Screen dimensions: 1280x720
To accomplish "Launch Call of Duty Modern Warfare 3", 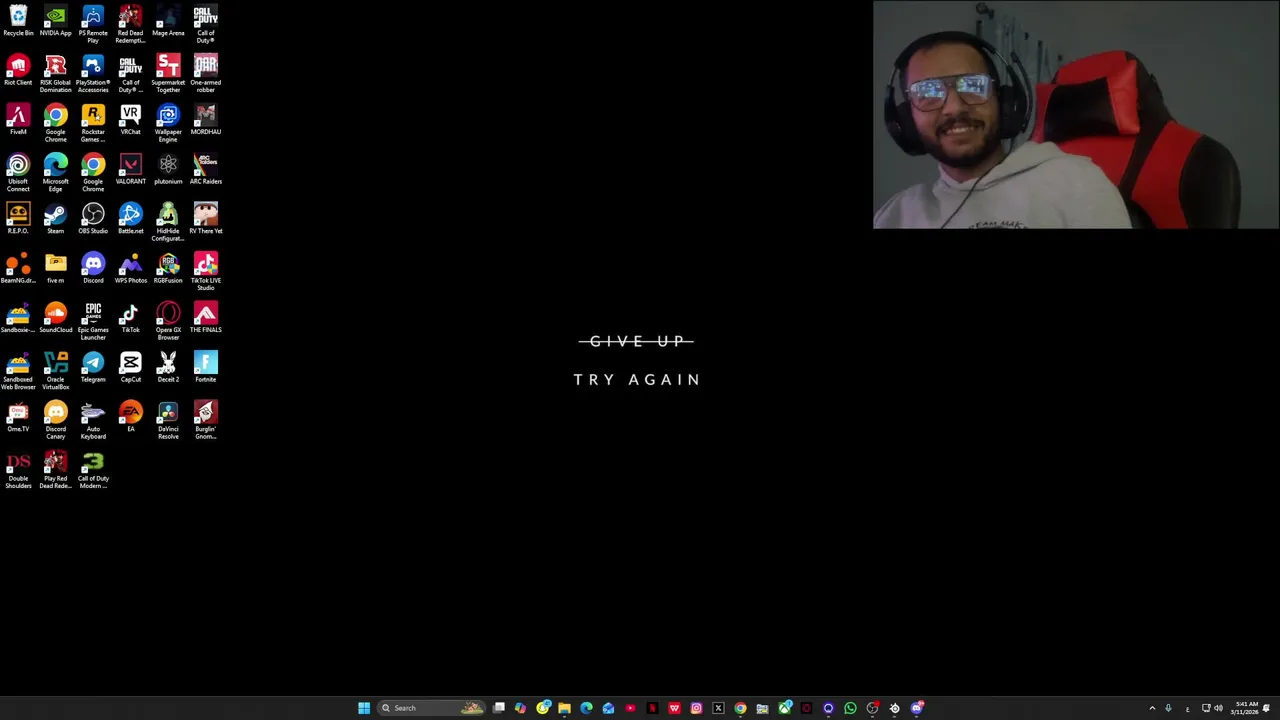I will (x=93, y=470).
